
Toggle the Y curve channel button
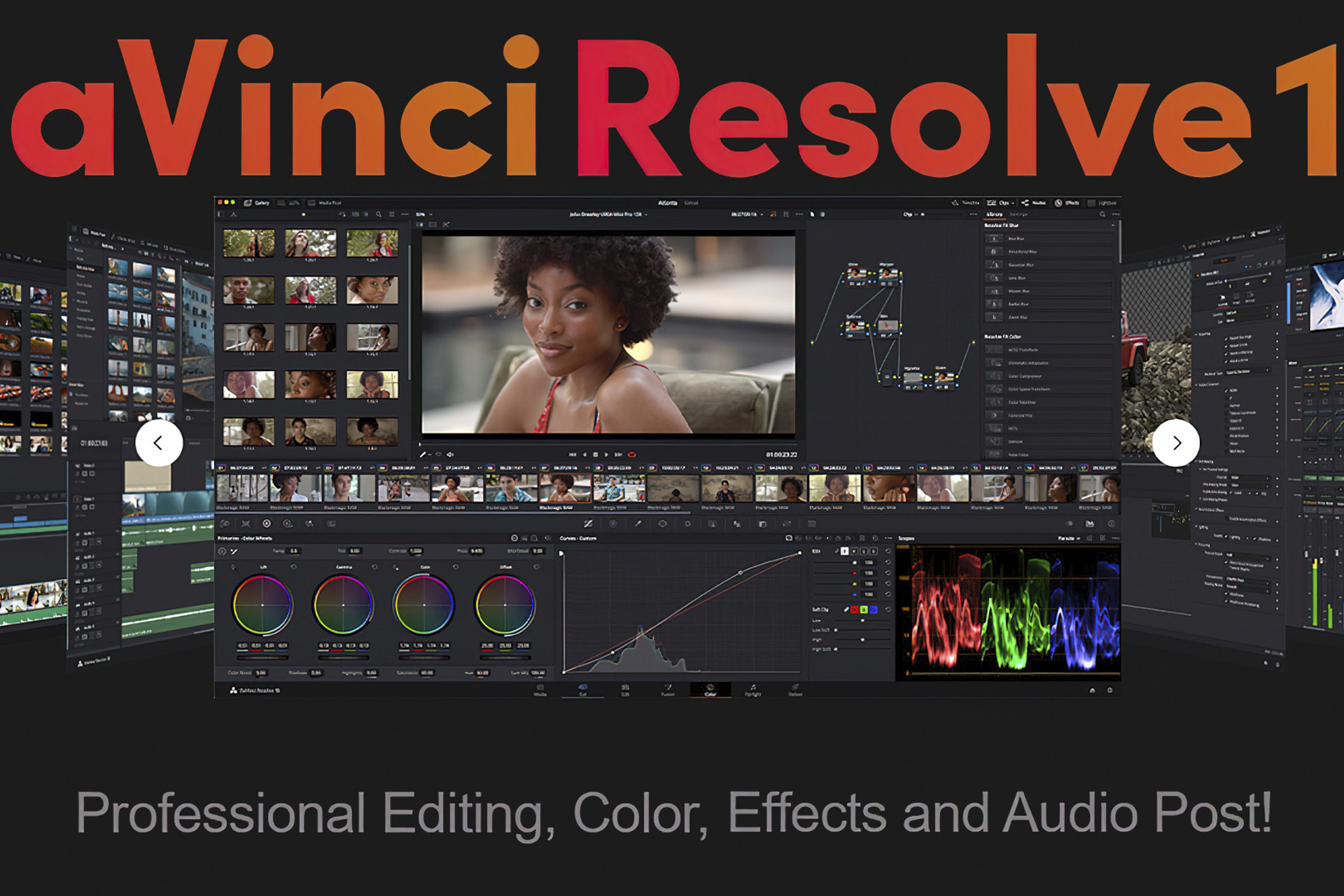844,551
